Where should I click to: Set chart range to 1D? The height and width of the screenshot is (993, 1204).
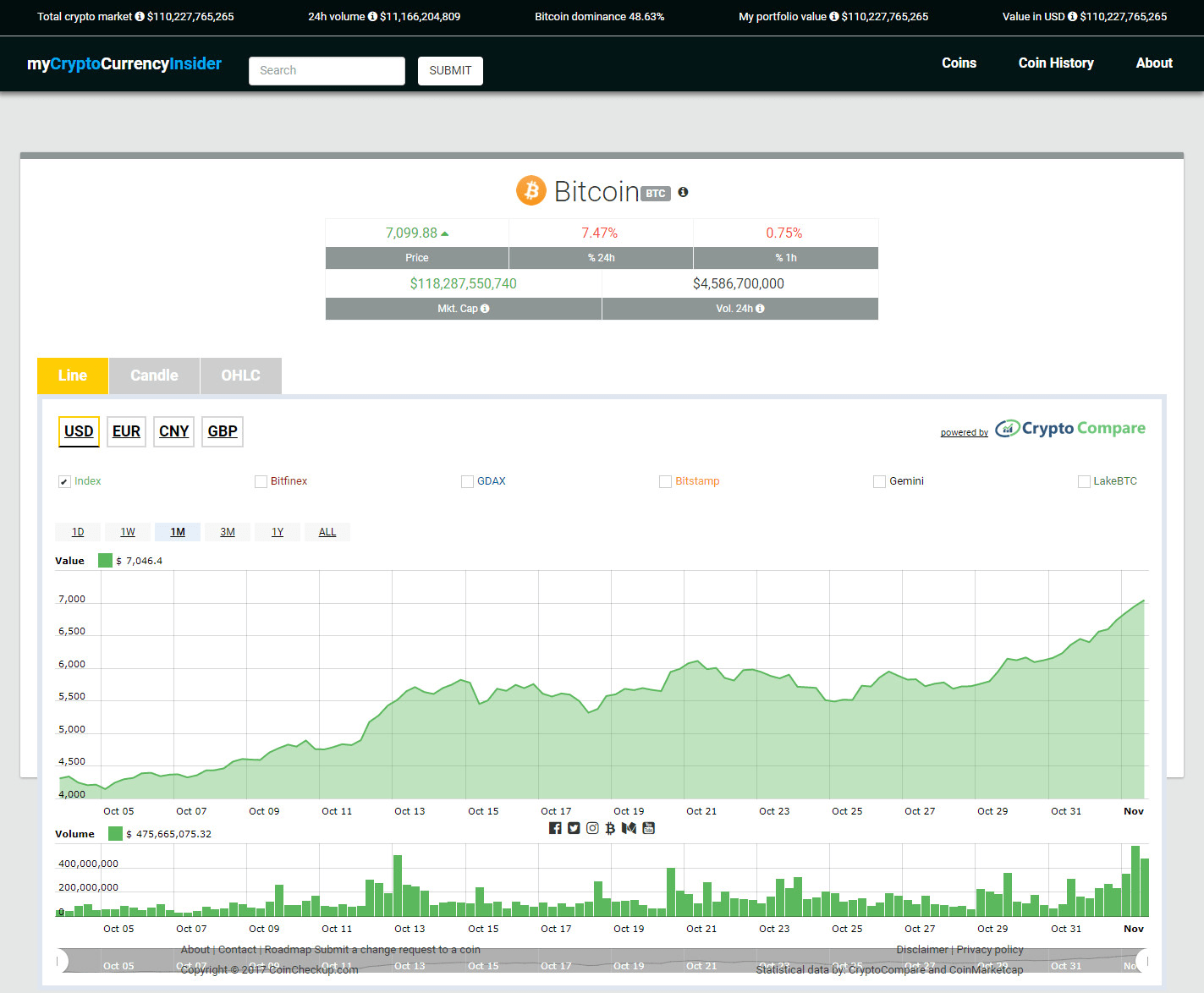78,532
